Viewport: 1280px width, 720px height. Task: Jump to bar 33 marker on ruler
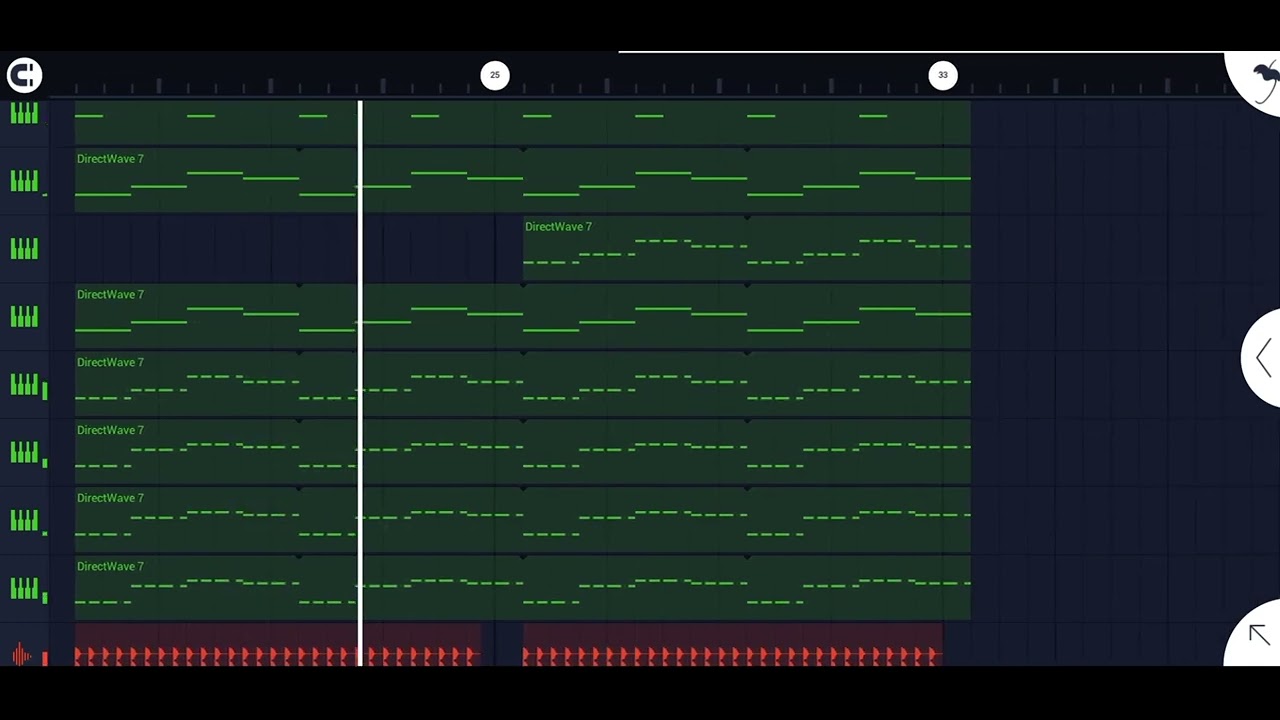coord(942,75)
